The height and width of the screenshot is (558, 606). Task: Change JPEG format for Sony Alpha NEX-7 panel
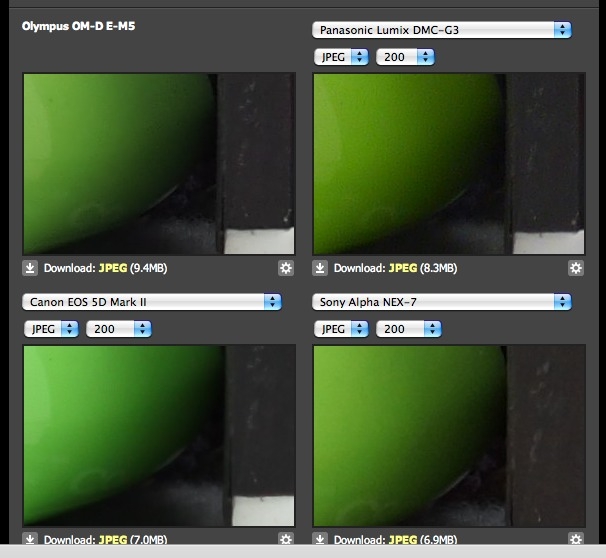pyautogui.click(x=341, y=329)
